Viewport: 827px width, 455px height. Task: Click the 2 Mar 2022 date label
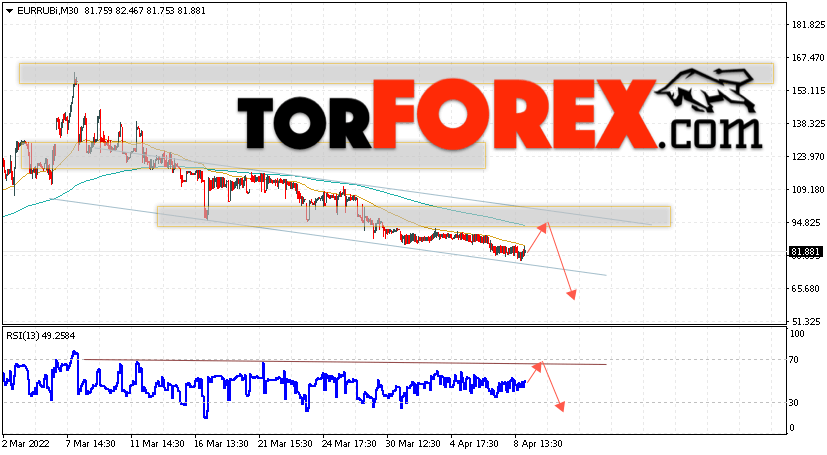coord(26,443)
